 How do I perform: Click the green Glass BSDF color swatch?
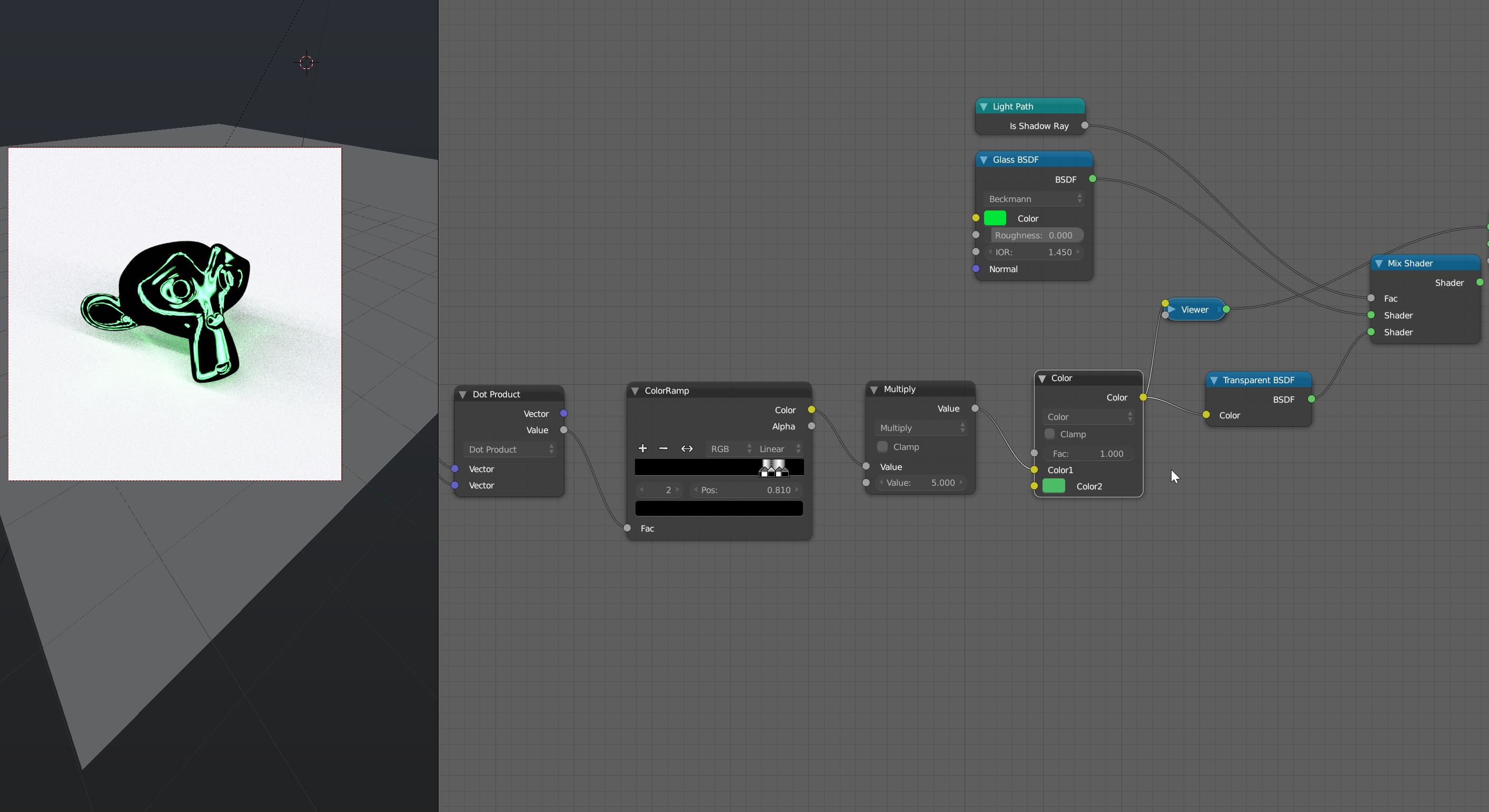point(995,218)
